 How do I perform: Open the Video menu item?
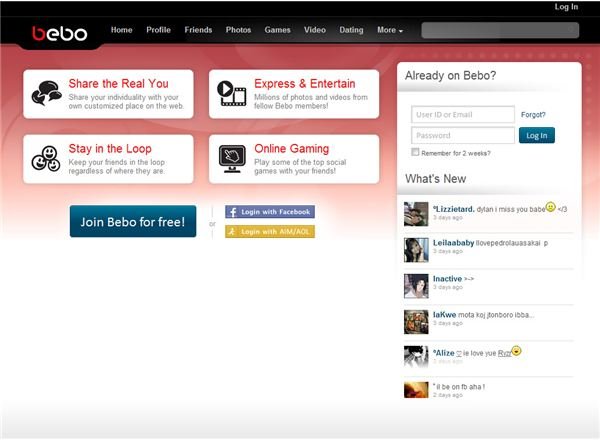pyautogui.click(x=315, y=30)
